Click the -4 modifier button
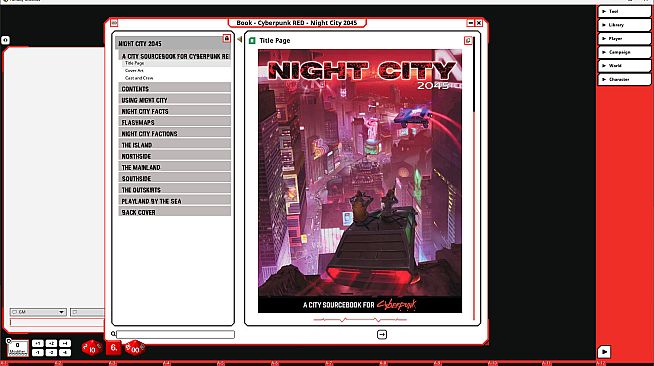The image size is (654, 366). point(65,352)
